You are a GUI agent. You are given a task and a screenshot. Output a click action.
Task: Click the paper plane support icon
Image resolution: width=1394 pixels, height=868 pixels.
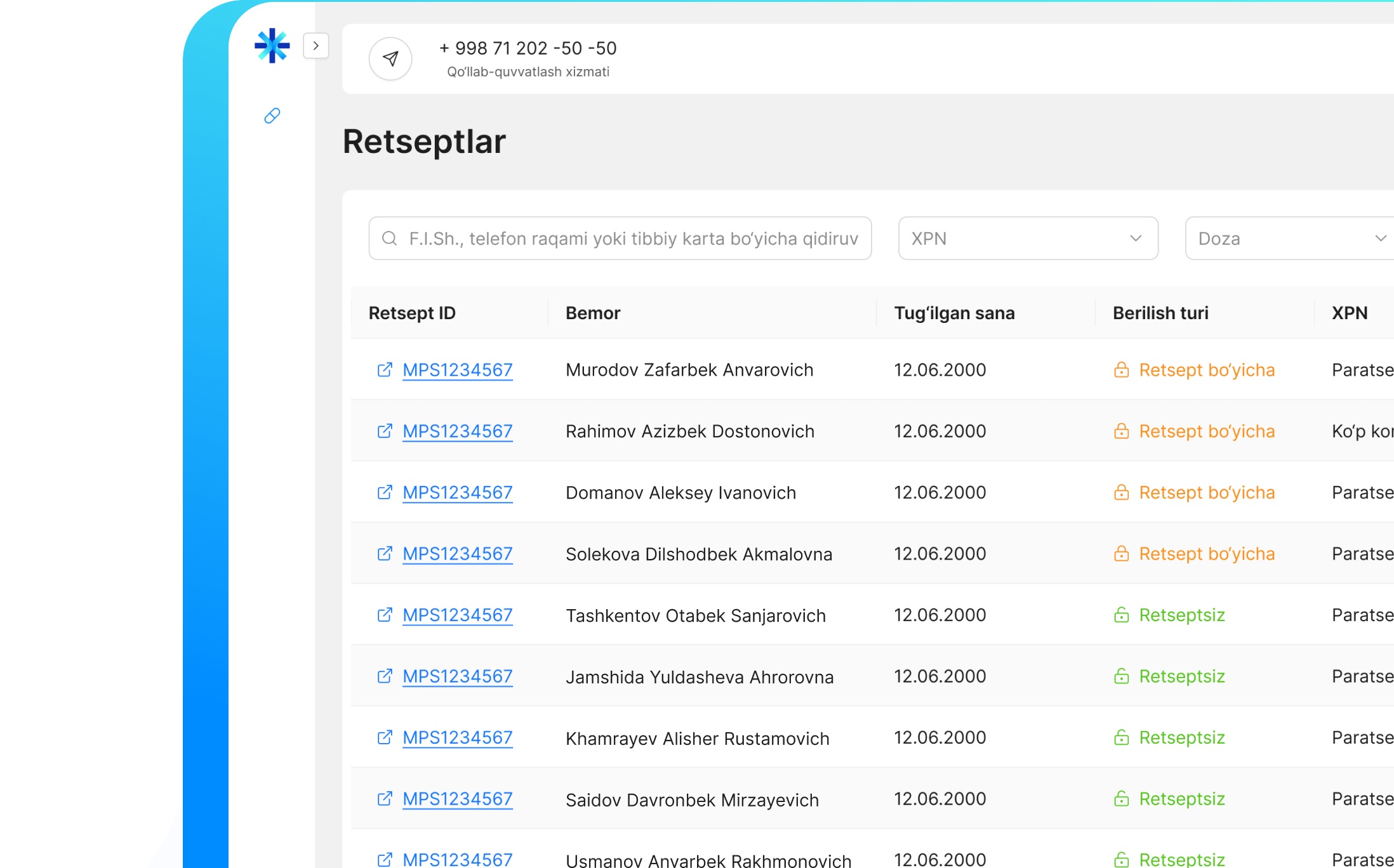[x=390, y=59]
